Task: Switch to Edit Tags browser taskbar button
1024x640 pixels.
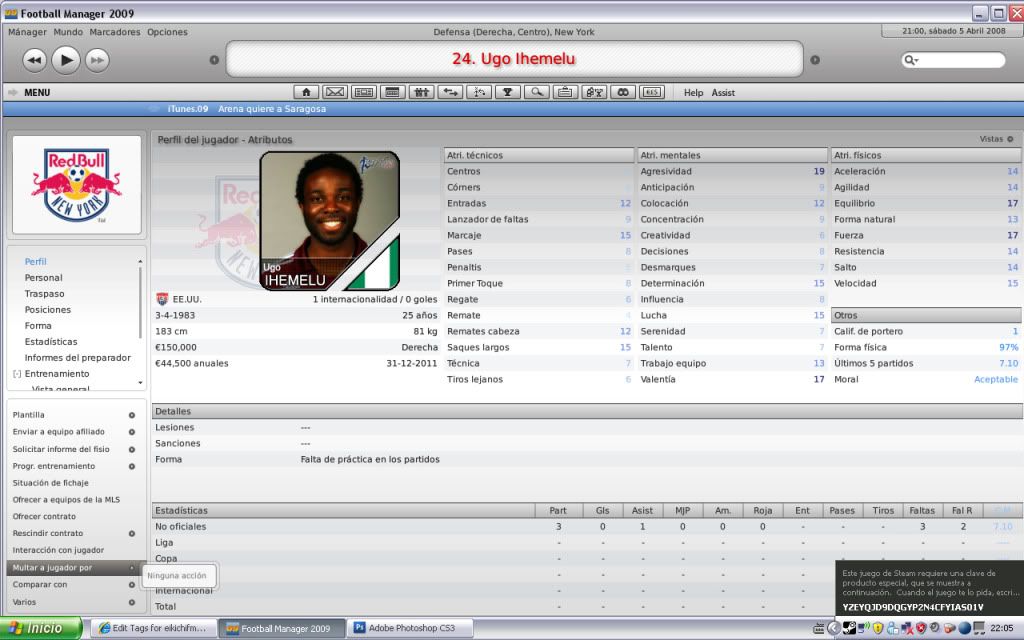Action: pyautogui.click(x=152, y=628)
